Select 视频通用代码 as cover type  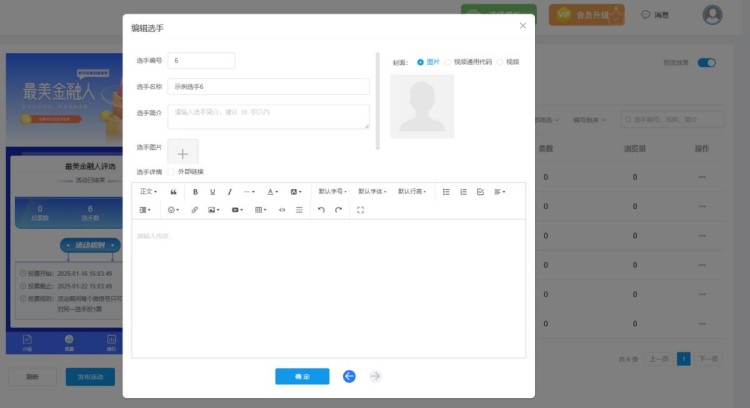(x=448, y=62)
